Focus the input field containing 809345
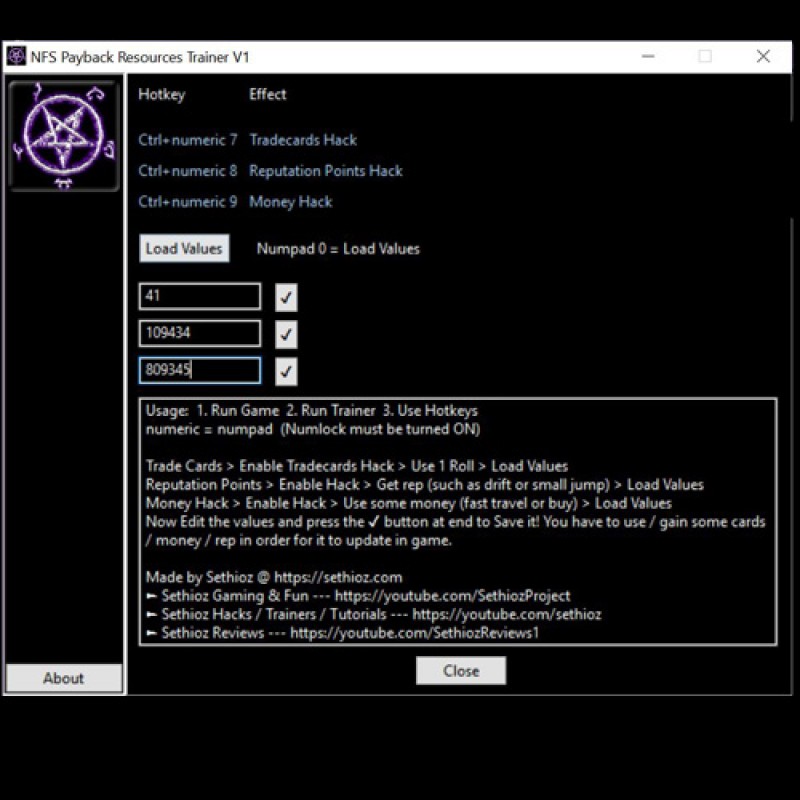Viewport: 800px width, 800px height. coord(200,370)
